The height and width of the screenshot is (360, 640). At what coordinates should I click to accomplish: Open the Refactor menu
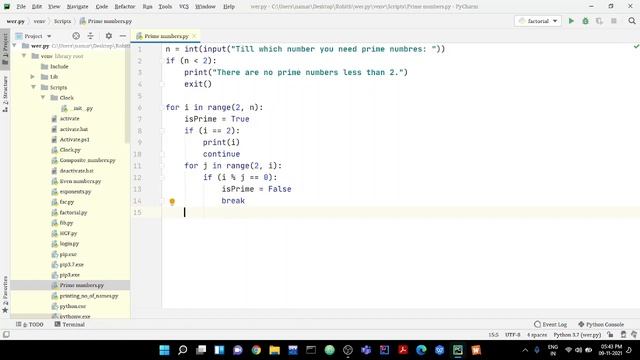(x=124, y=7)
